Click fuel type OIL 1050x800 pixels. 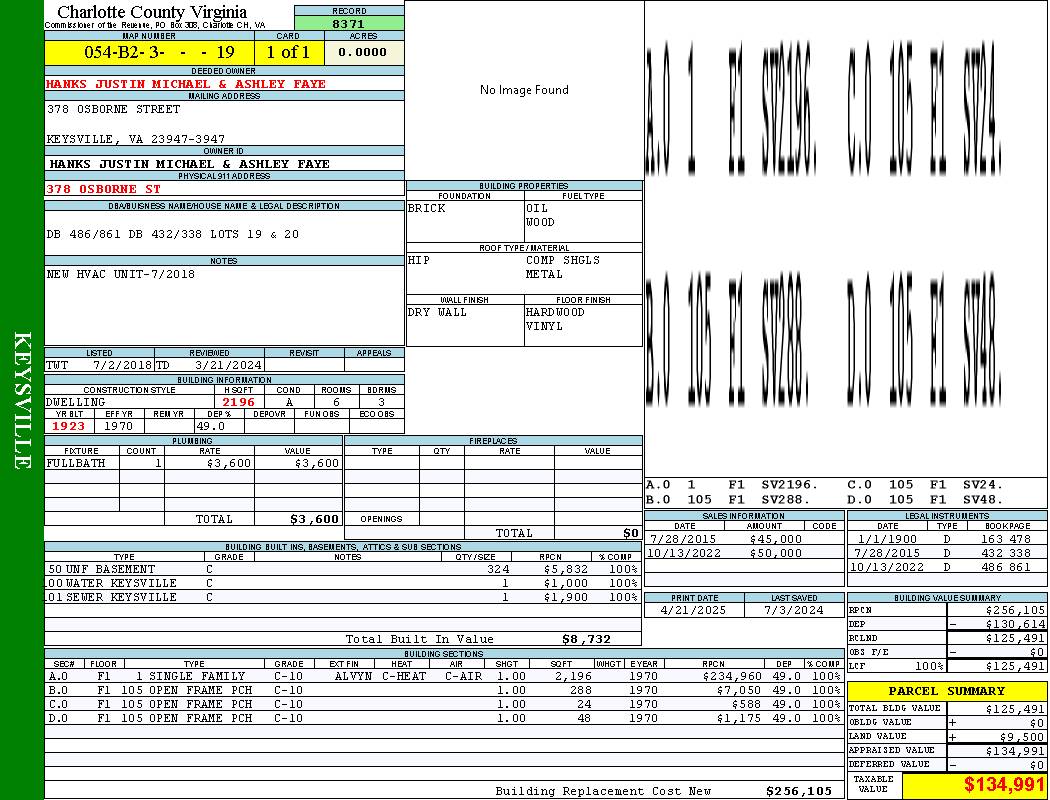[x=536, y=208]
